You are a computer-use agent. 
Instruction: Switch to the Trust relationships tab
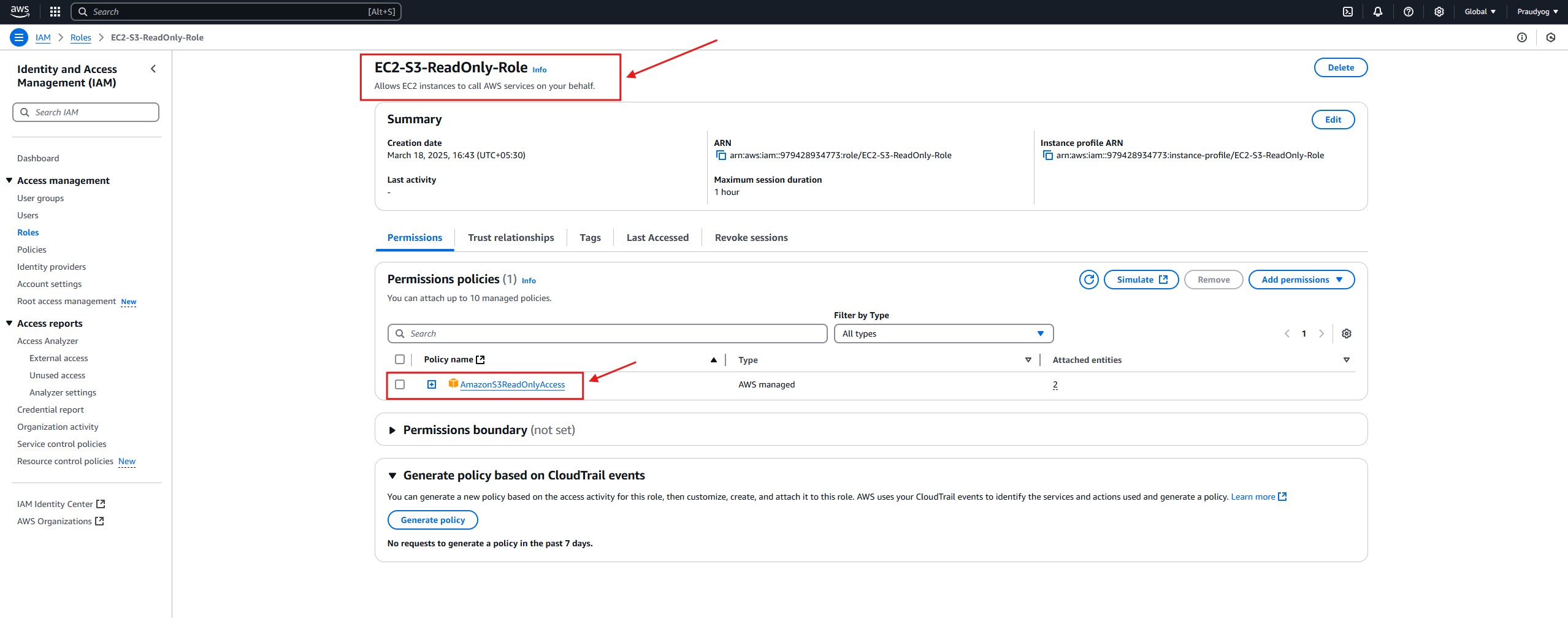510,238
